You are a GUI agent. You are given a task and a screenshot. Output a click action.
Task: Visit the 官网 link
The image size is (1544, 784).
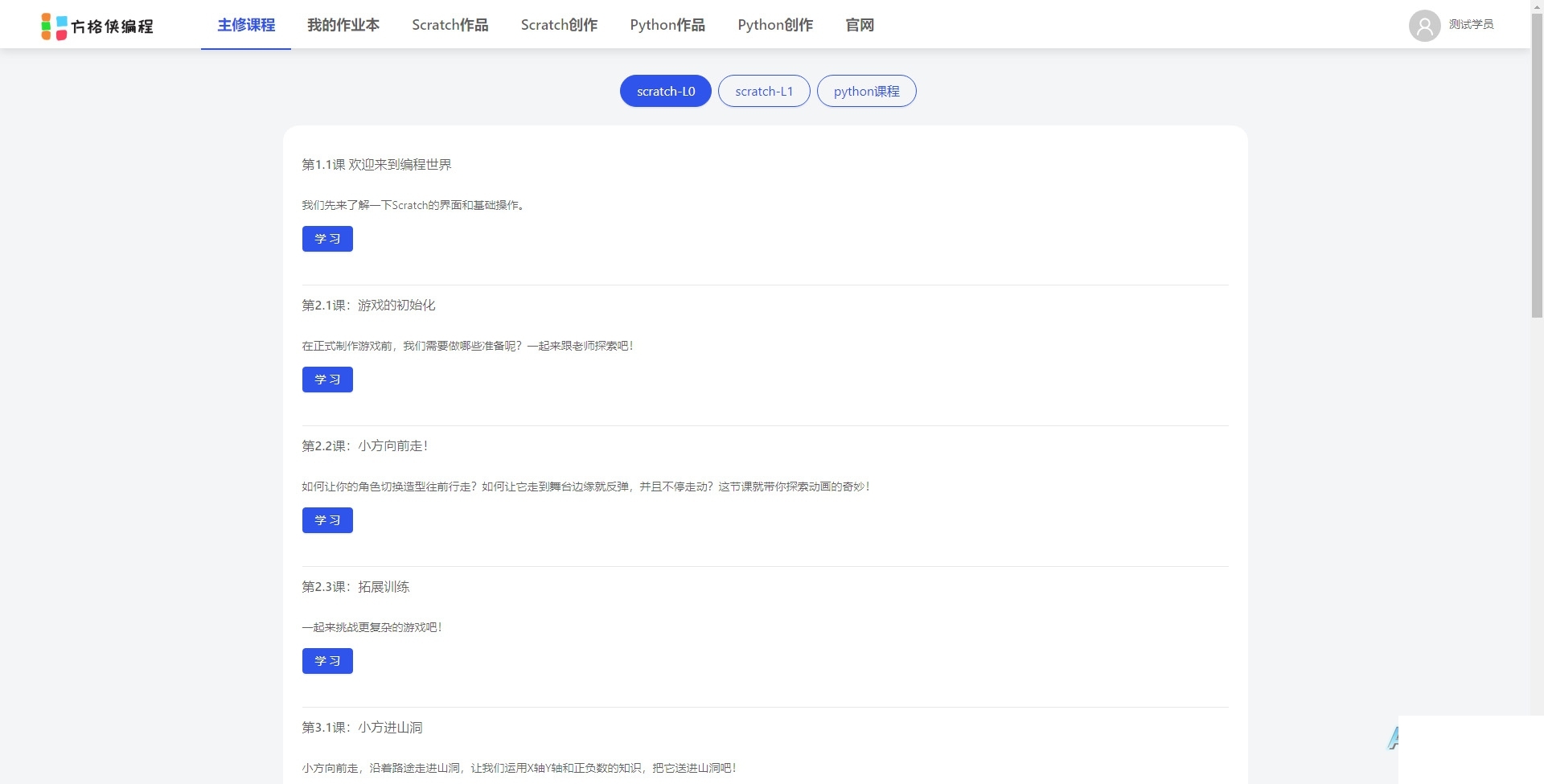(x=860, y=25)
